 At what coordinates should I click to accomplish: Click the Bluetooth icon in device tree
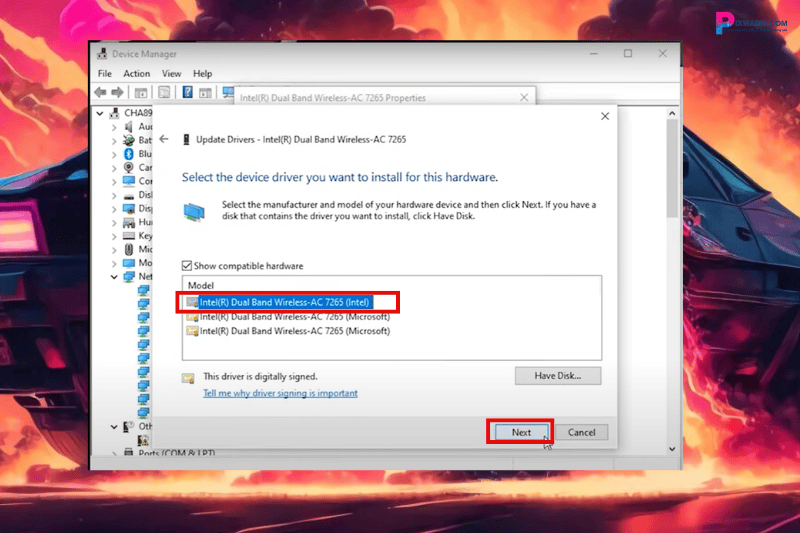[x=129, y=154]
